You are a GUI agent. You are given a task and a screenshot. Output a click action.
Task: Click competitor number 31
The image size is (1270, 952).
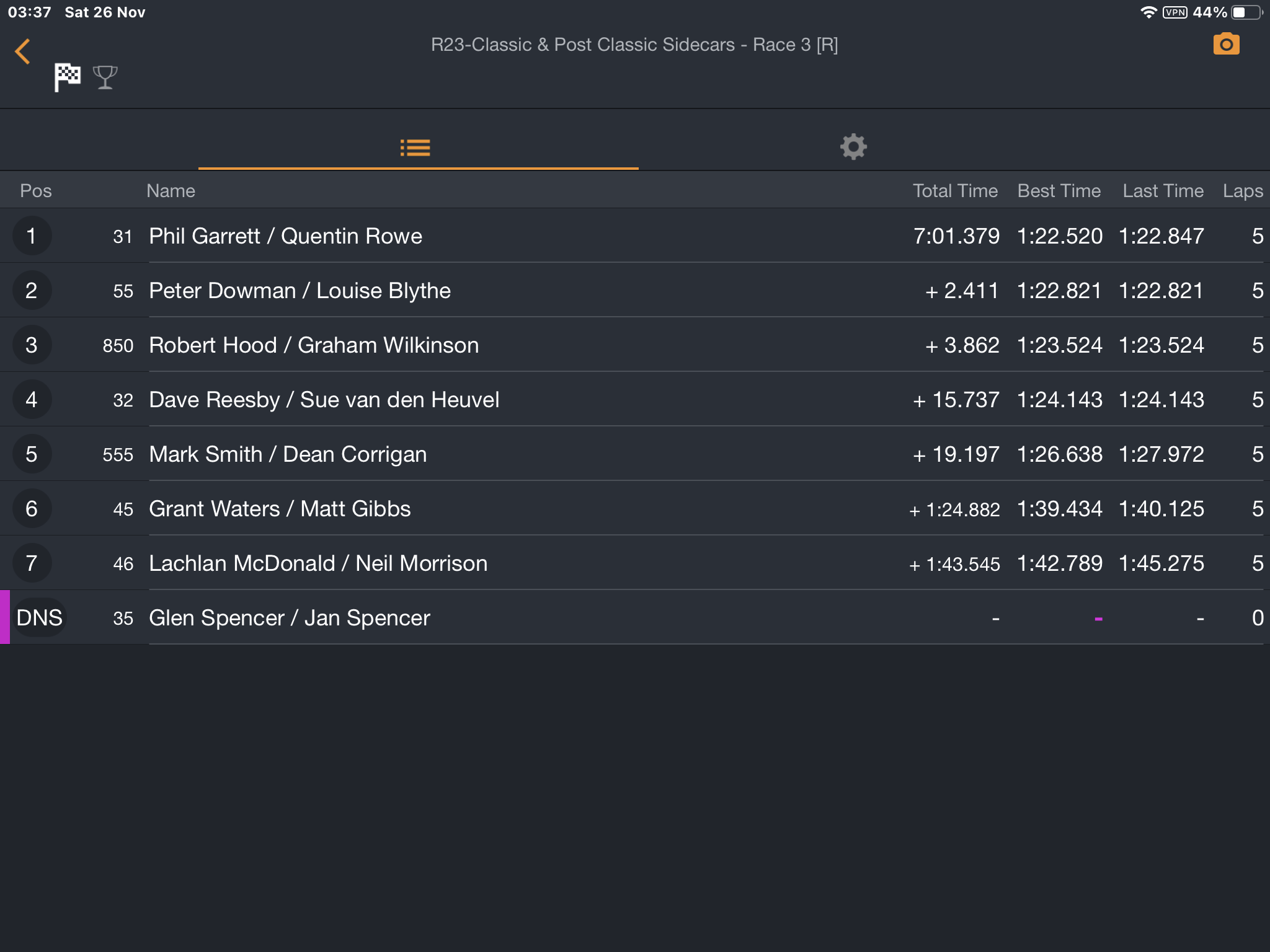coord(123,236)
